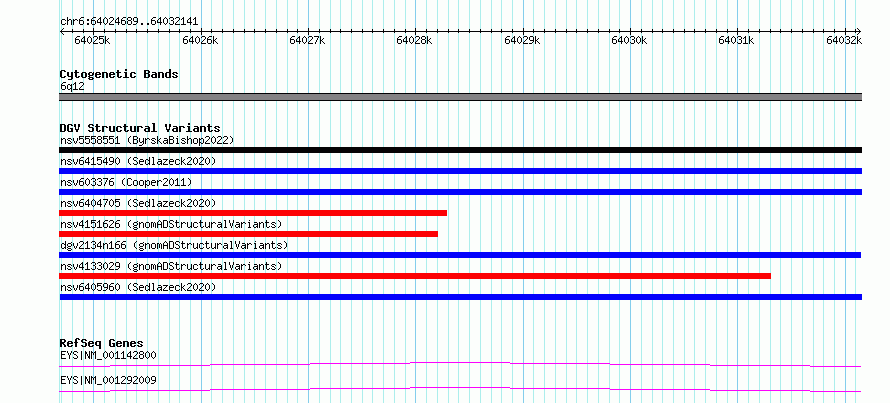Click the nsv6405960 (Sedlazeck2020) label

point(138,287)
